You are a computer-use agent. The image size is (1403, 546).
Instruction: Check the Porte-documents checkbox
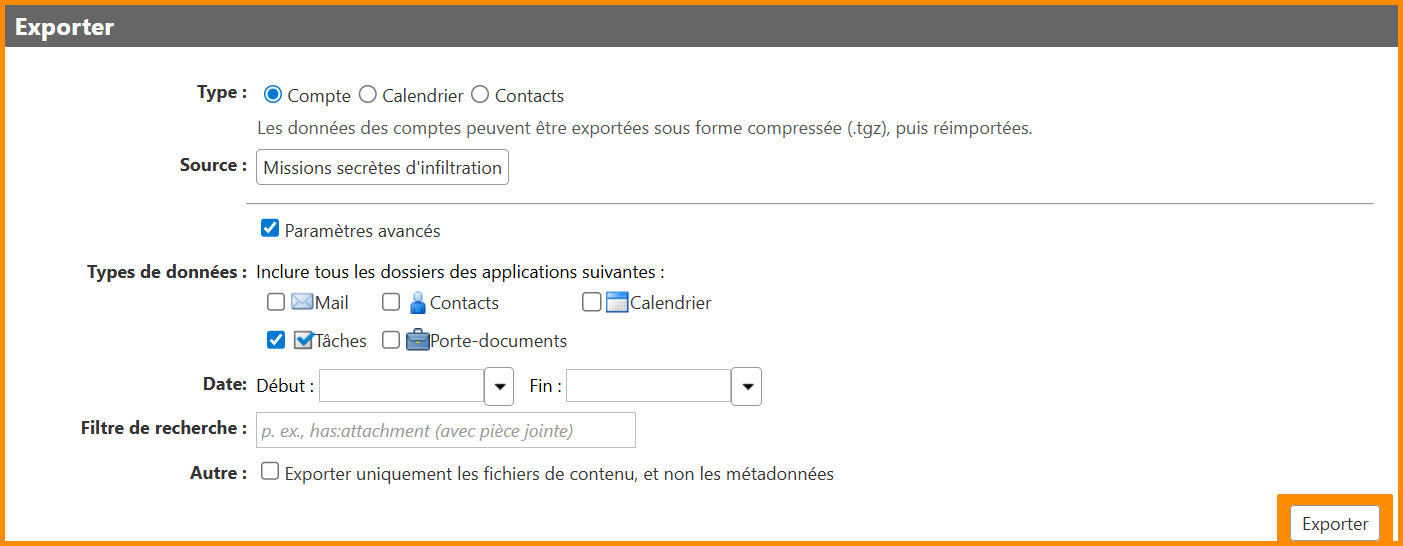tap(391, 340)
